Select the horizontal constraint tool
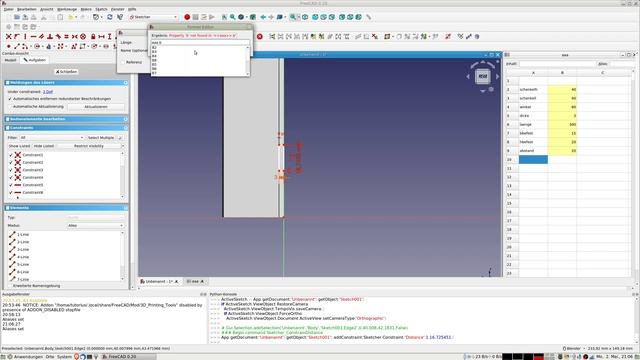640x360 pixels. point(33,37)
